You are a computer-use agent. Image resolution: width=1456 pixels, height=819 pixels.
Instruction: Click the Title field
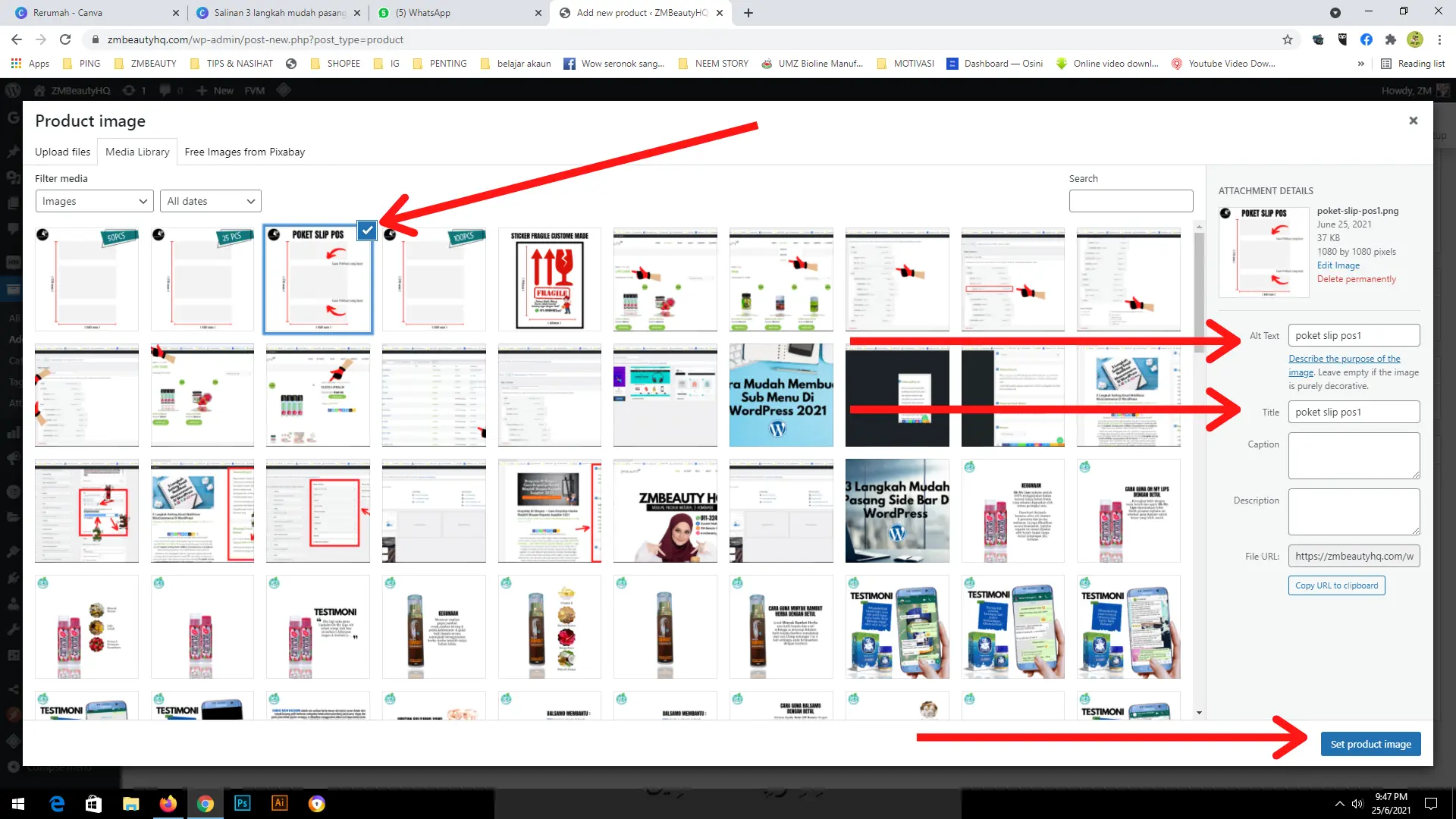(1354, 412)
